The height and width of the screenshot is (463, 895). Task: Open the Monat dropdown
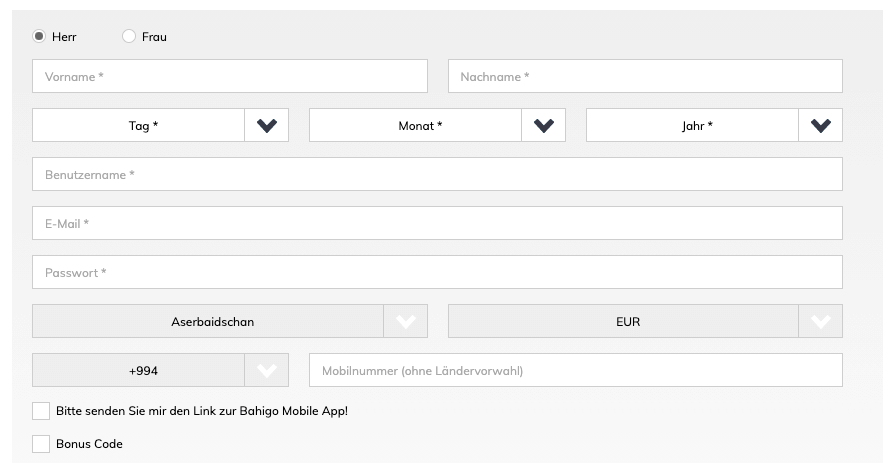click(x=415, y=126)
